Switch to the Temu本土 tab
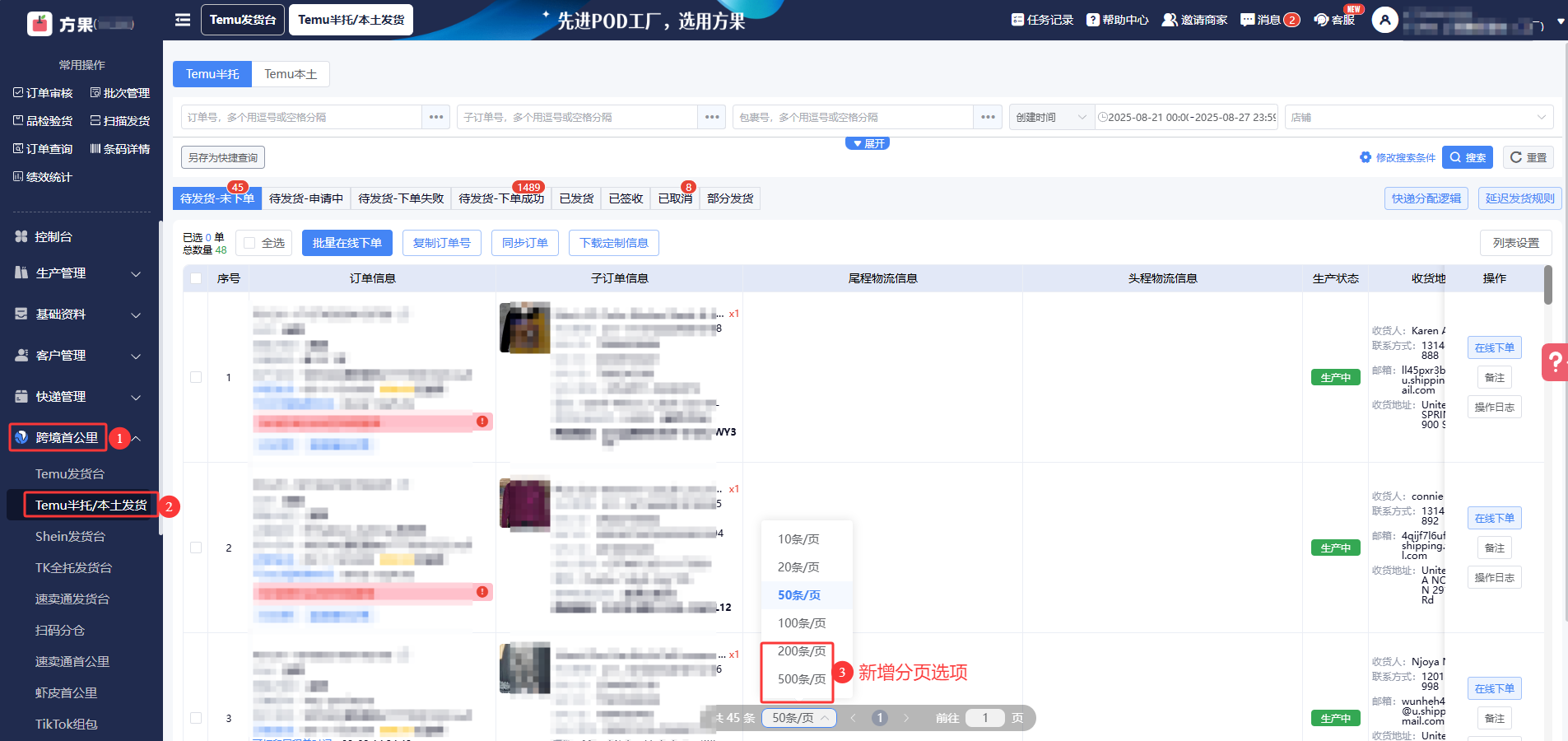The height and width of the screenshot is (741, 1568). pyautogui.click(x=291, y=74)
